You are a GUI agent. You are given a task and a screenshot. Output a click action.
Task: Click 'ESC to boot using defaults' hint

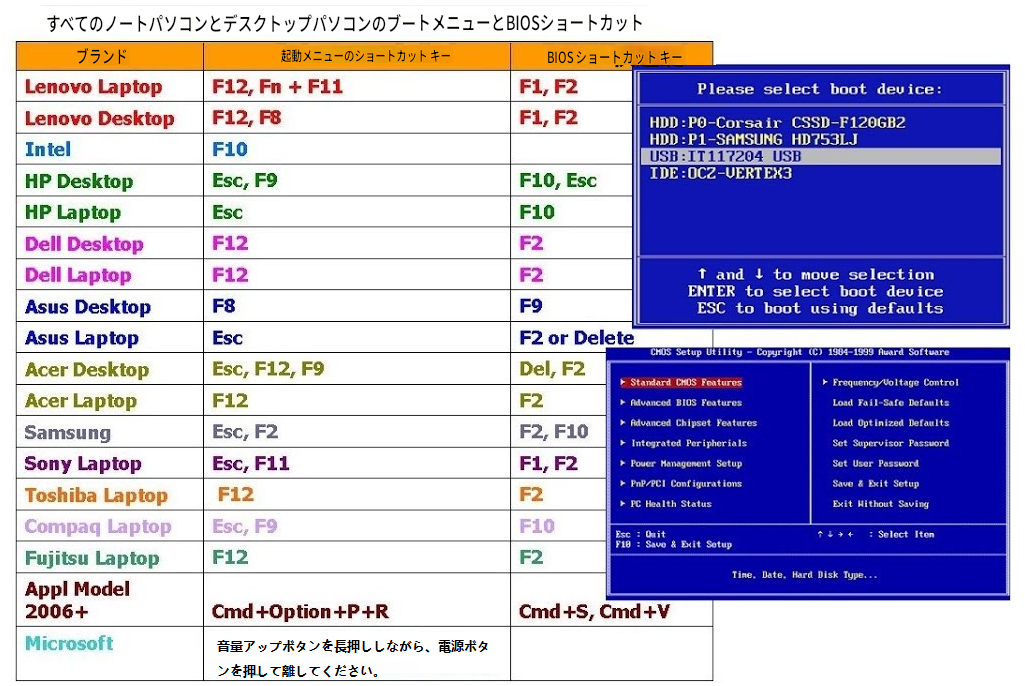820,309
